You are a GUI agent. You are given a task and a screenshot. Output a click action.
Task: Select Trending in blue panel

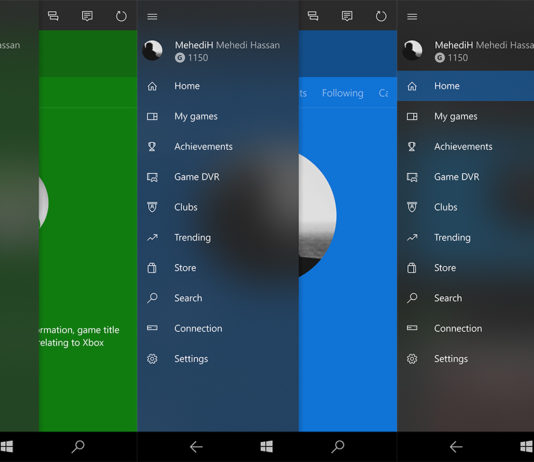[x=218, y=237]
